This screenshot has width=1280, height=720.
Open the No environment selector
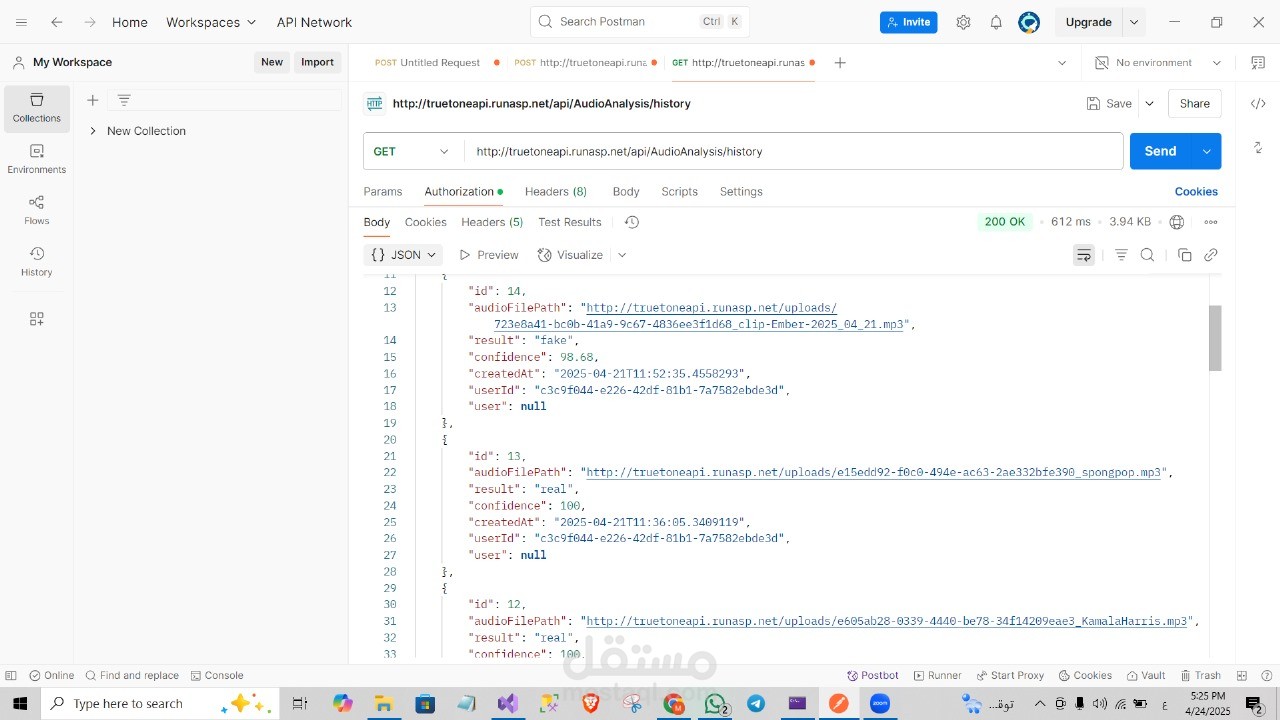tap(1158, 63)
